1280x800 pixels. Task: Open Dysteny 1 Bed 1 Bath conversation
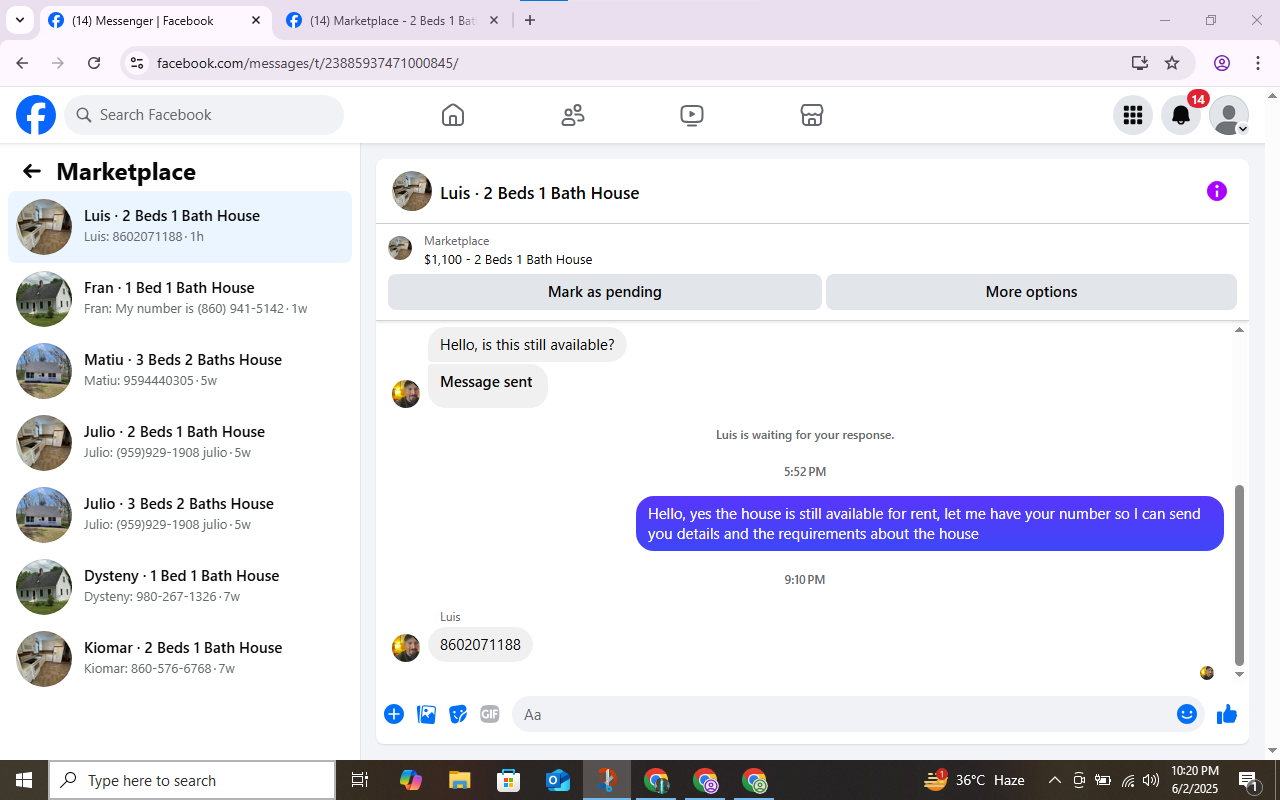pyautogui.click(x=180, y=587)
